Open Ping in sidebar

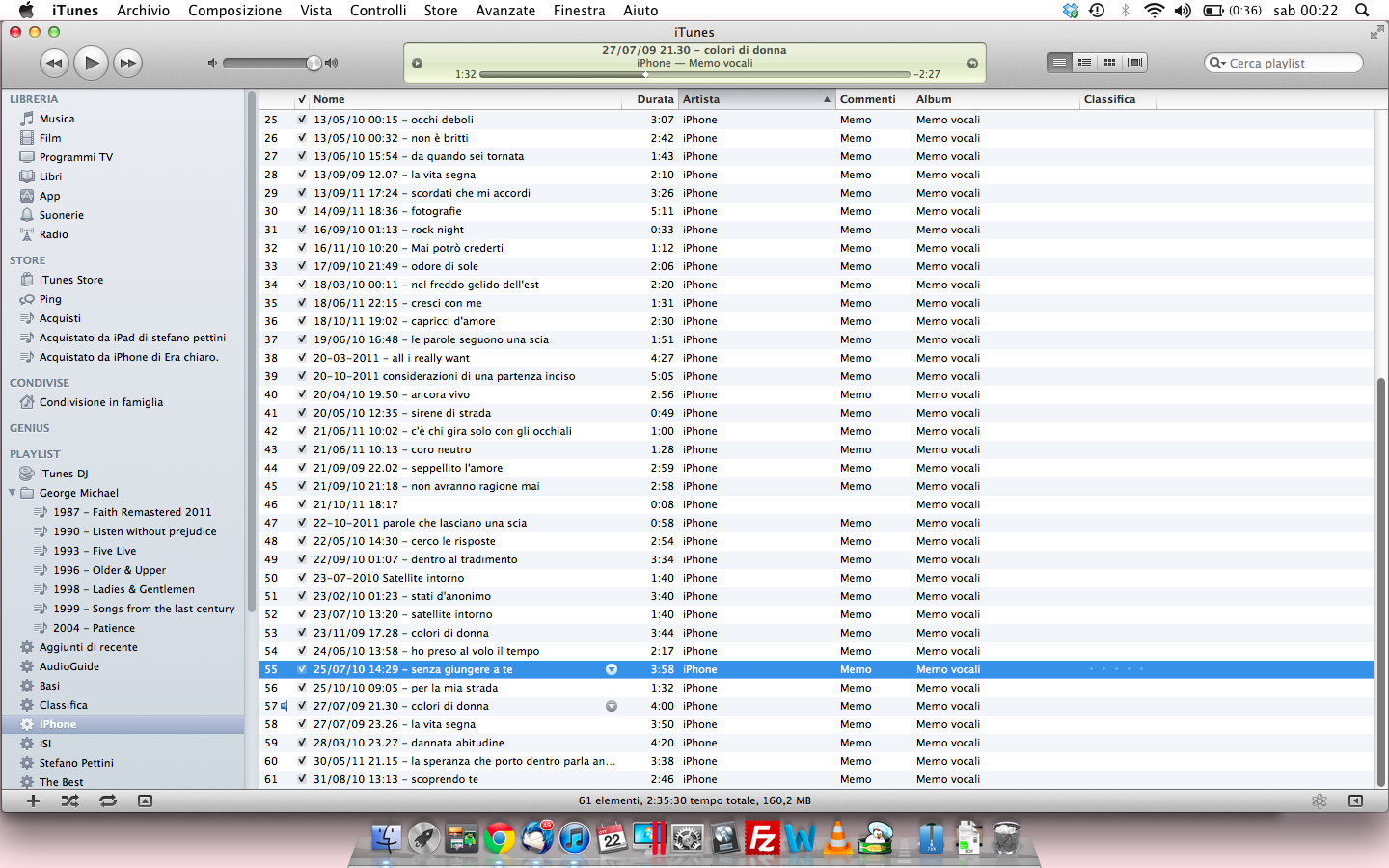point(50,299)
